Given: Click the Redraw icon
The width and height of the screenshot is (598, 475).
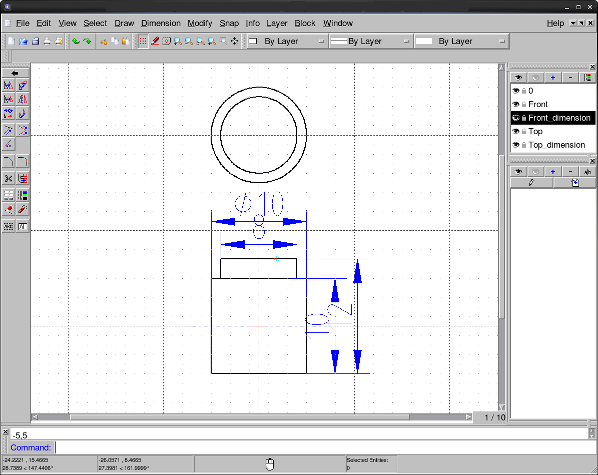Looking at the screenshot, I should tap(166, 41).
